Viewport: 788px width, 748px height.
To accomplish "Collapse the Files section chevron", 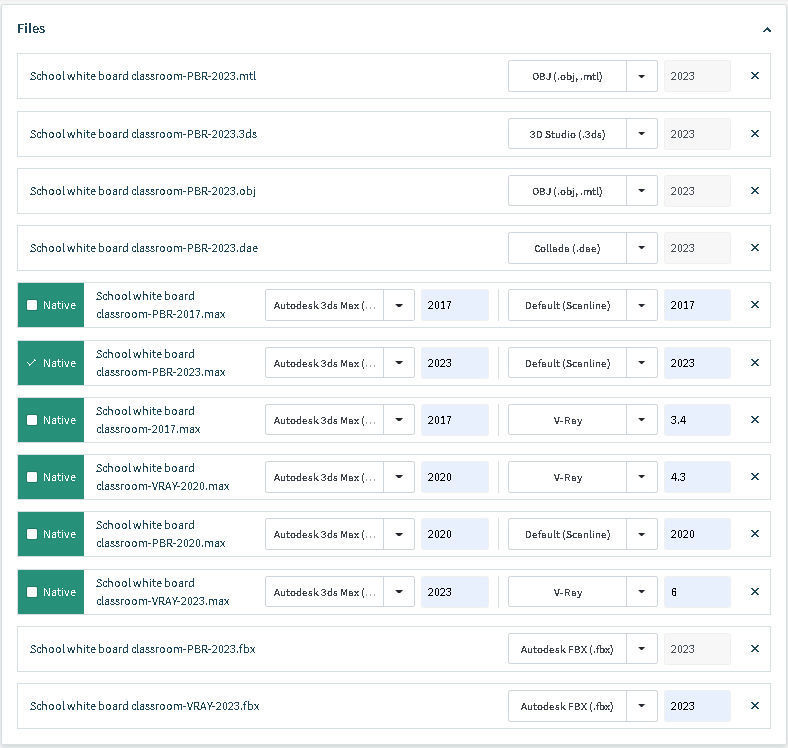I will [x=767, y=30].
